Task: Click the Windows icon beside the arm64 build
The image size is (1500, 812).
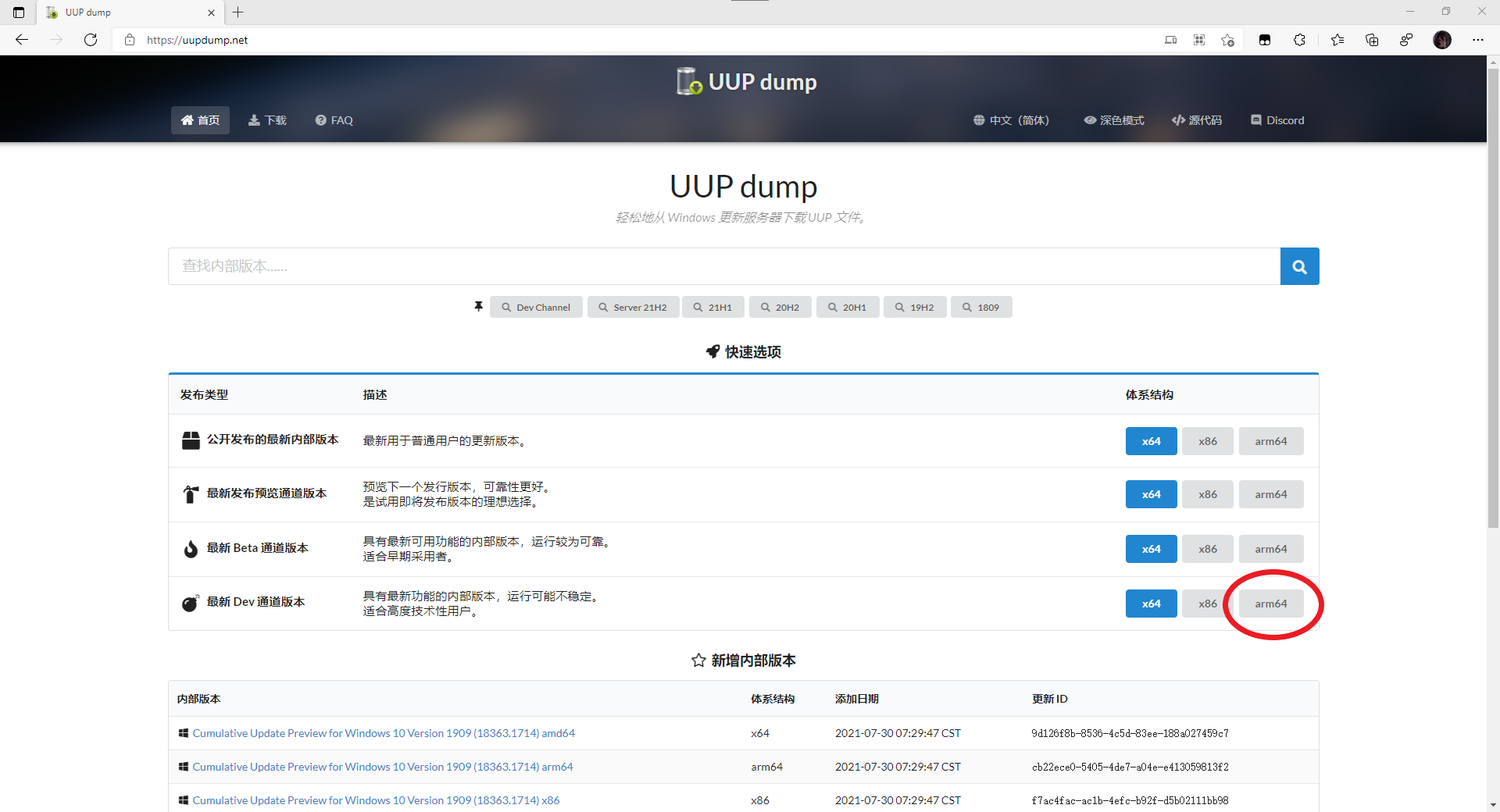Action: pos(183,767)
